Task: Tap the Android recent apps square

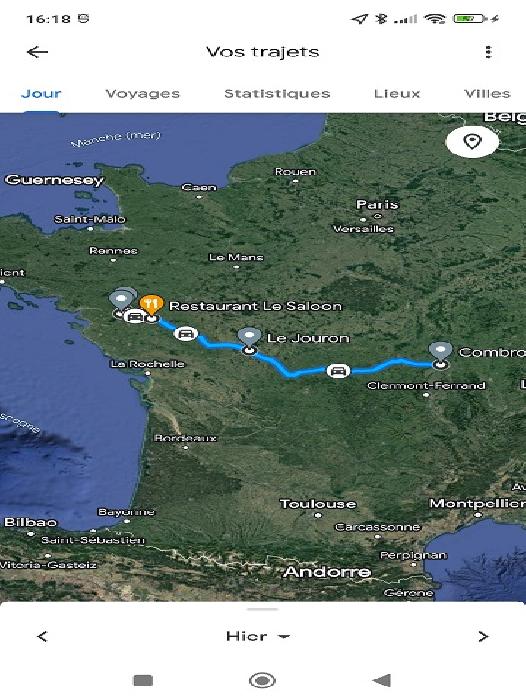Action: tap(143, 680)
